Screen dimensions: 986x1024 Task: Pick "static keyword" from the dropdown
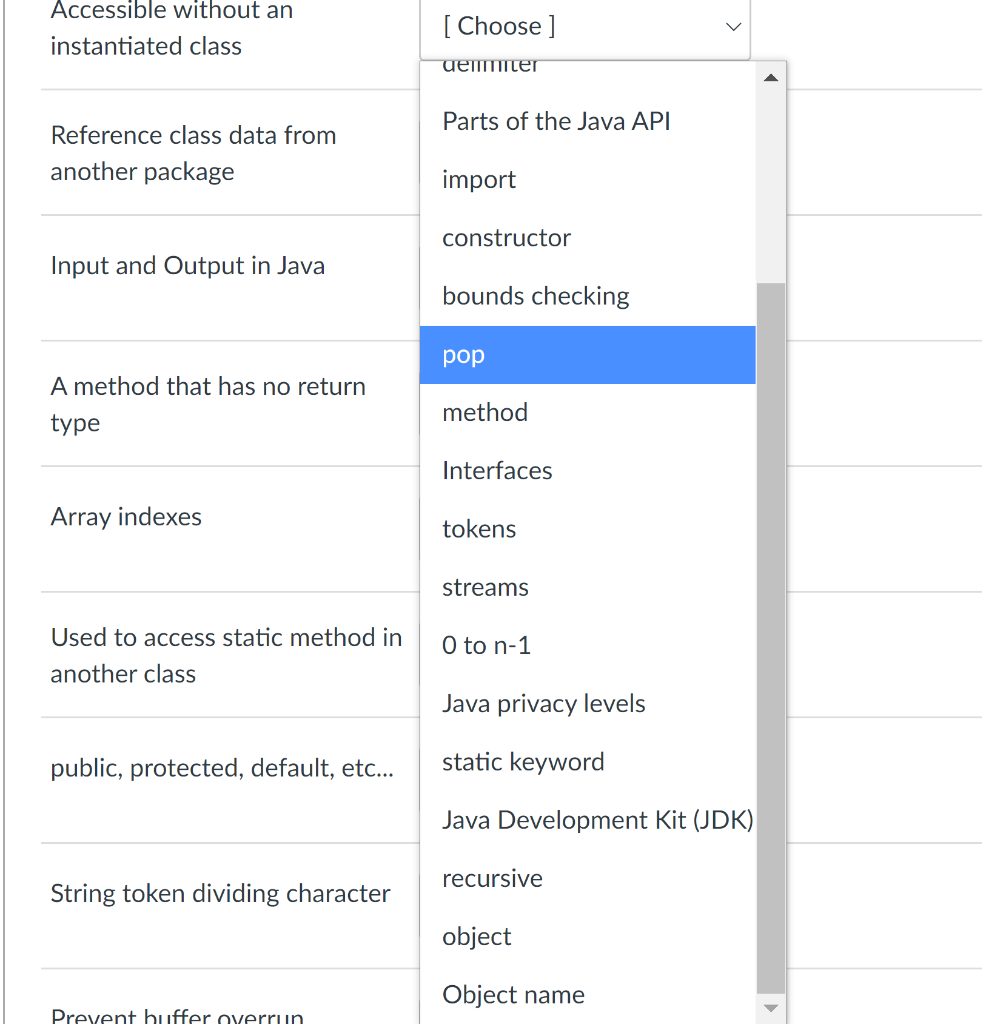tap(523, 762)
